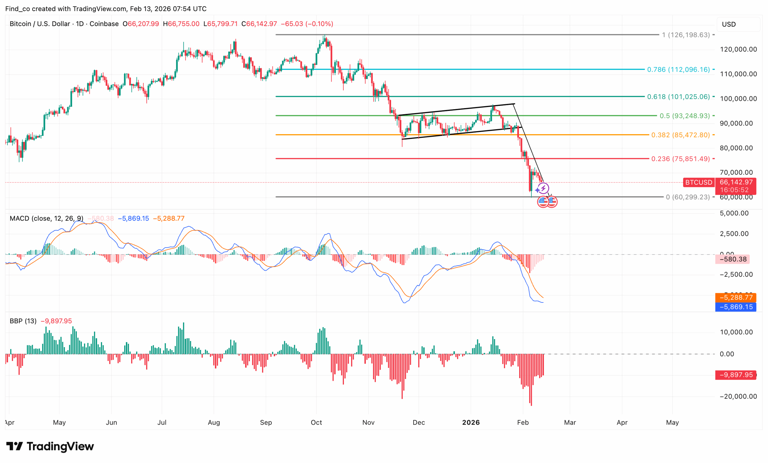Click the pink −580.38 axis price tag

(733, 259)
